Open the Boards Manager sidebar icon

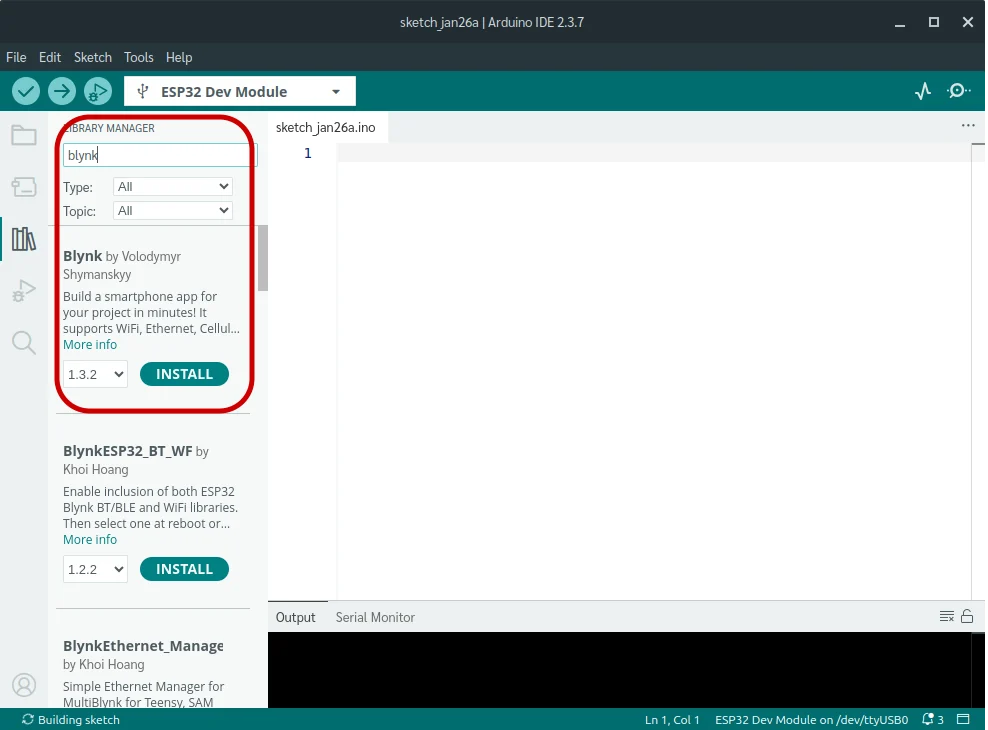point(24,187)
